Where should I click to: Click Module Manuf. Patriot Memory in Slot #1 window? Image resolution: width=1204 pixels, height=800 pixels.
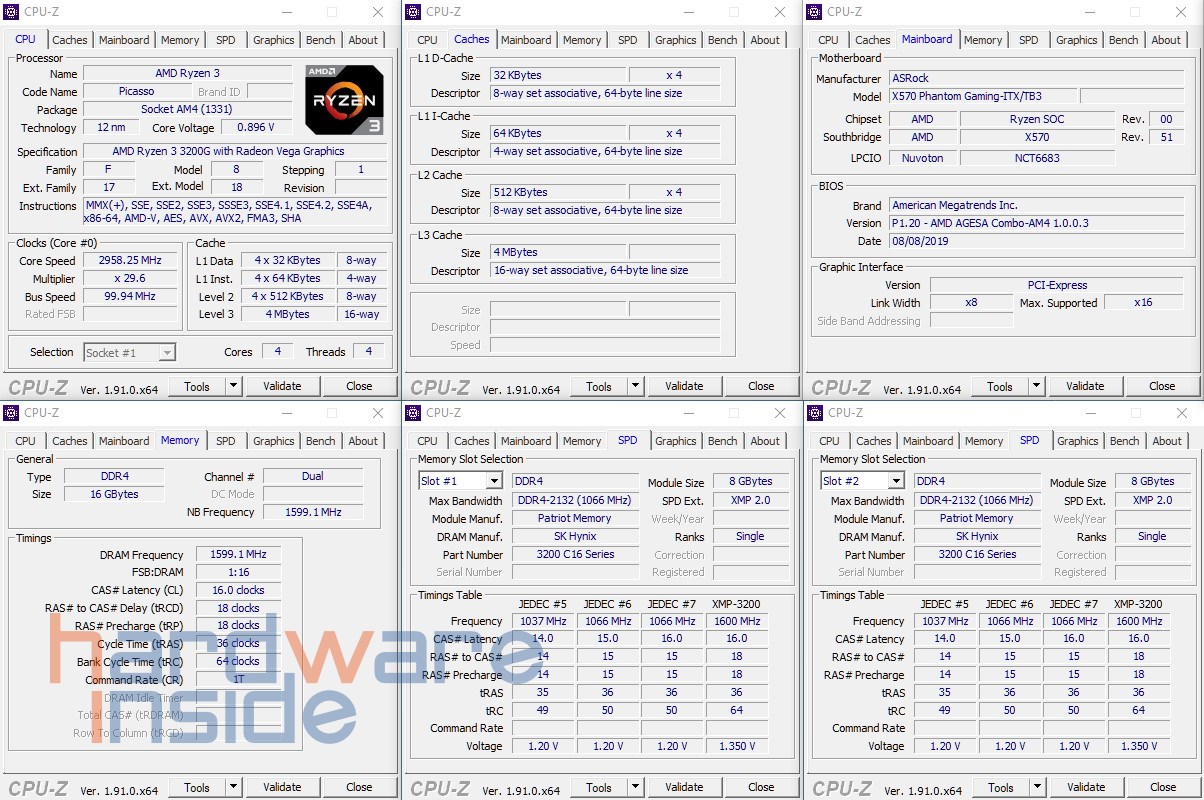coord(575,518)
